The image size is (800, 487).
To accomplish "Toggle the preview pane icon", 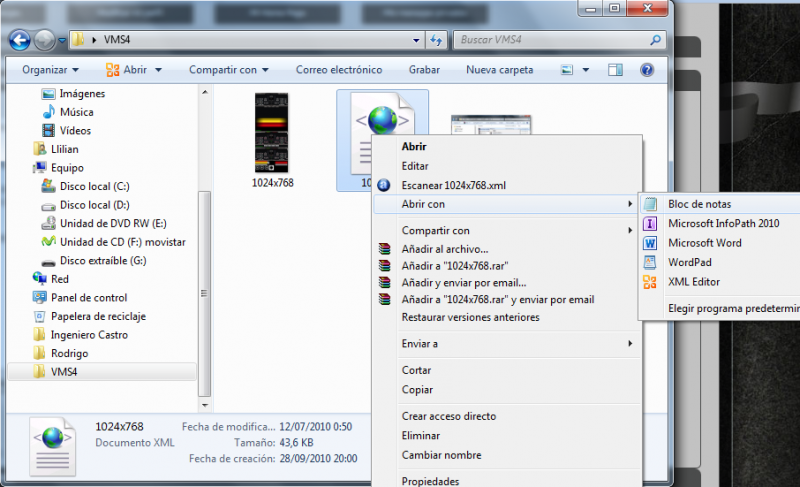I will click(x=615, y=70).
